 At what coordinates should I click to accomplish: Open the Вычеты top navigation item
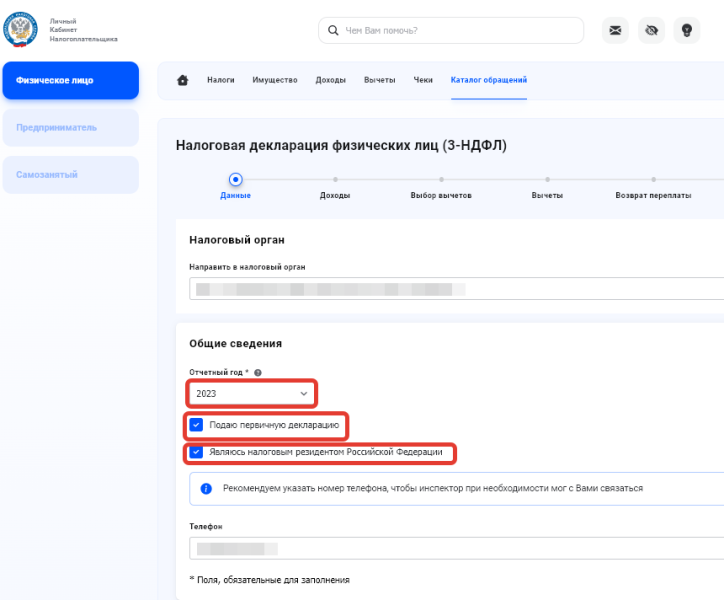tap(380, 80)
